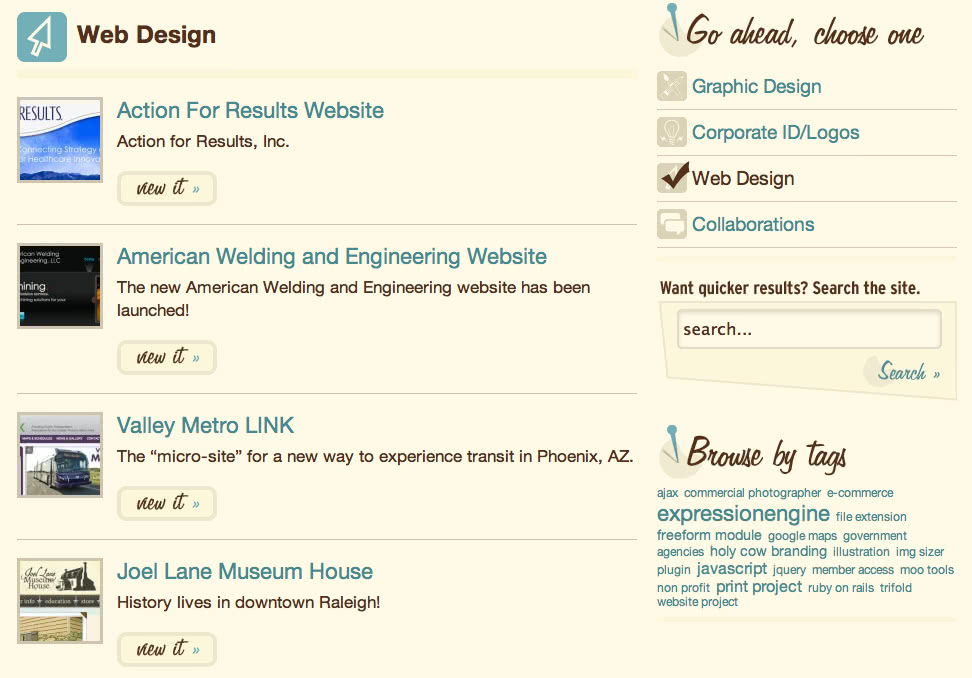Click the Search button
The height and width of the screenshot is (678, 972).
[907, 371]
